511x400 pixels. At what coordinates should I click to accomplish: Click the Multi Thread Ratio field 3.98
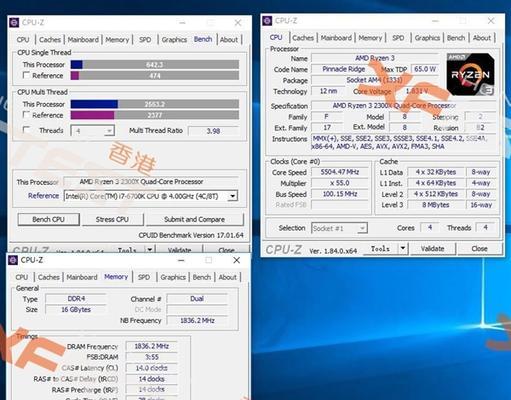213,131
